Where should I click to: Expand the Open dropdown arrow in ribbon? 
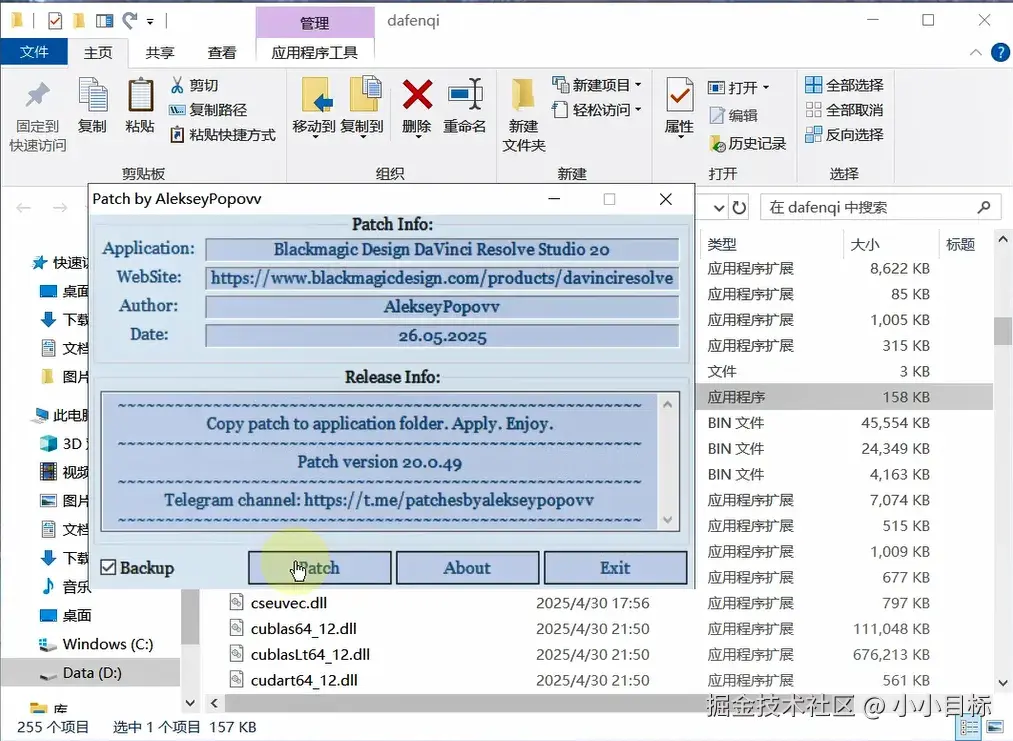[766, 87]
